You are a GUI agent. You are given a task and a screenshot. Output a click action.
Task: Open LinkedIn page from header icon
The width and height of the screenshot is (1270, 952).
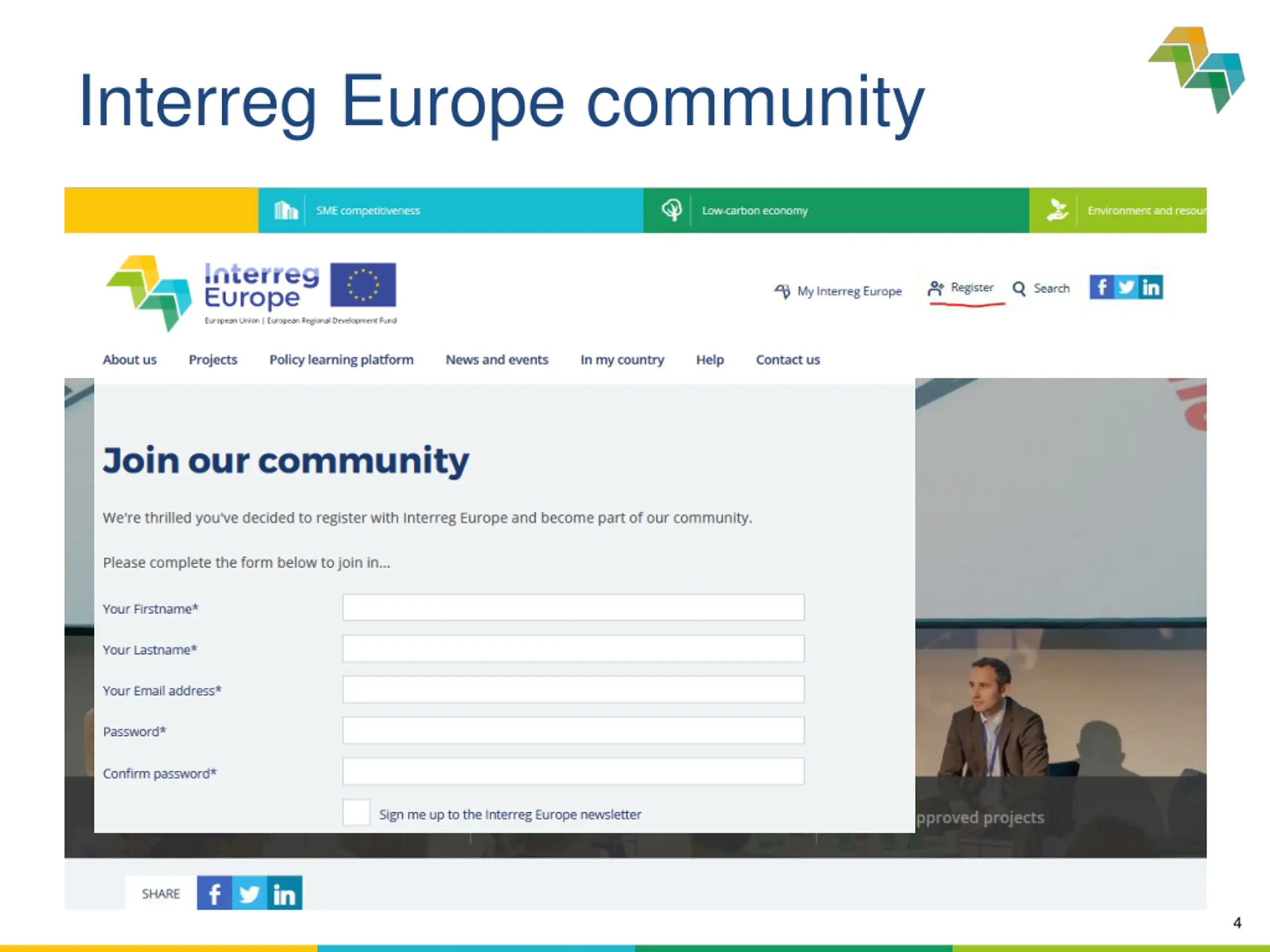(1150, 287)
